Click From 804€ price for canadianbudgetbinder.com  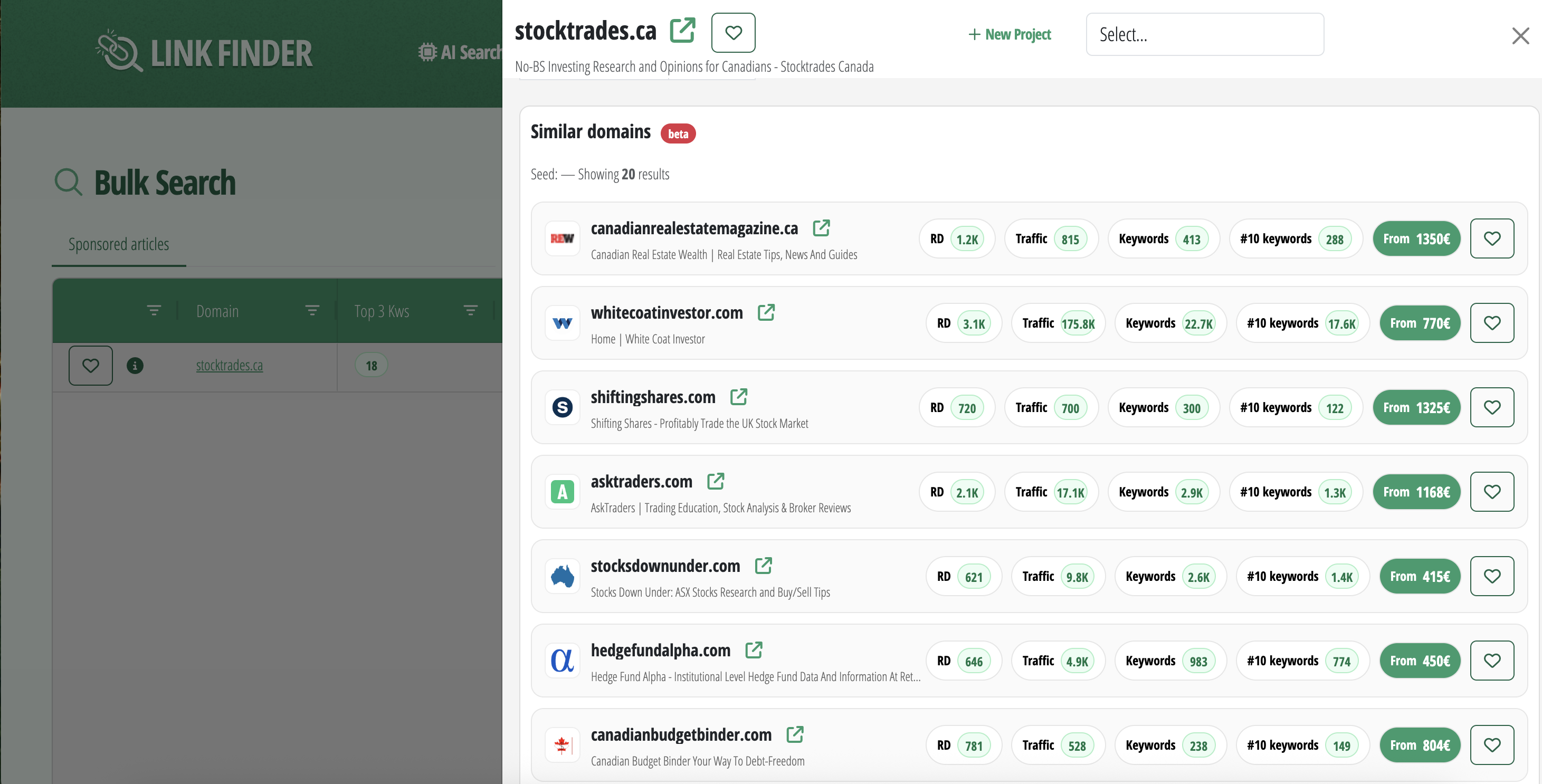coord(1420,745)
